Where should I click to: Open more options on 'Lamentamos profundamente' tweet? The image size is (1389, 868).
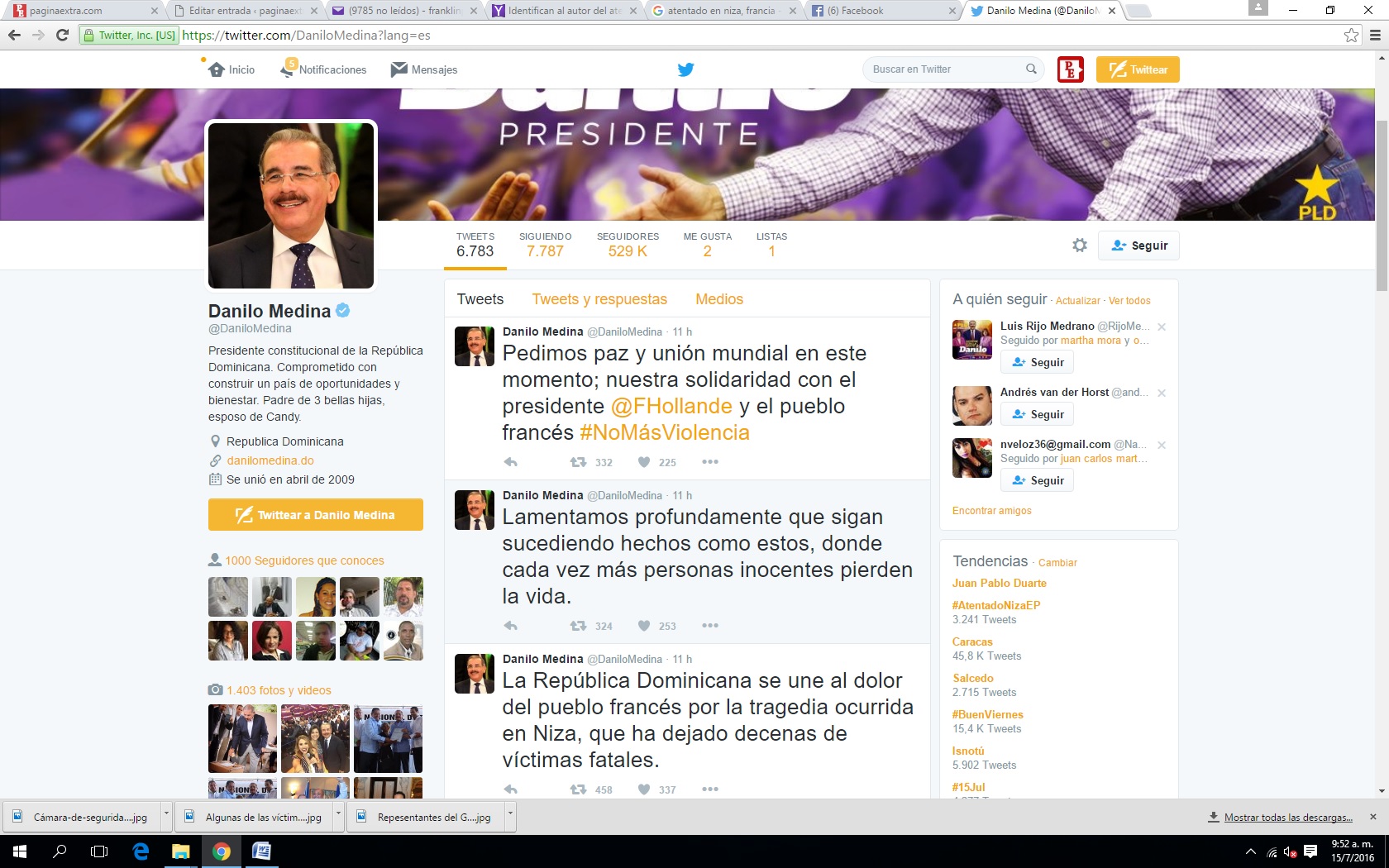(x=710, y=626)
